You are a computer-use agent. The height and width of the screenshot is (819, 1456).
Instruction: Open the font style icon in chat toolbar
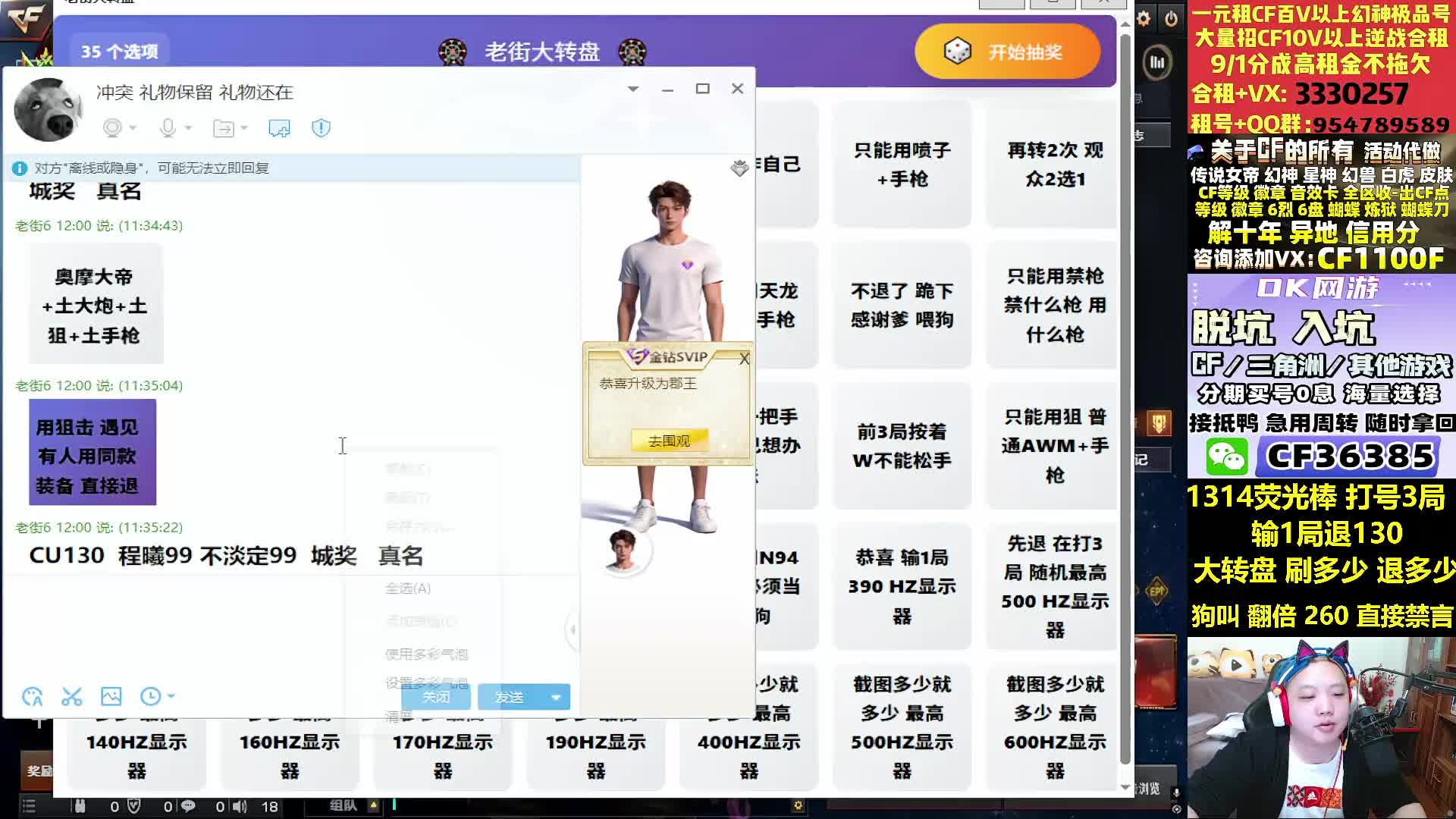coord(33,696)
